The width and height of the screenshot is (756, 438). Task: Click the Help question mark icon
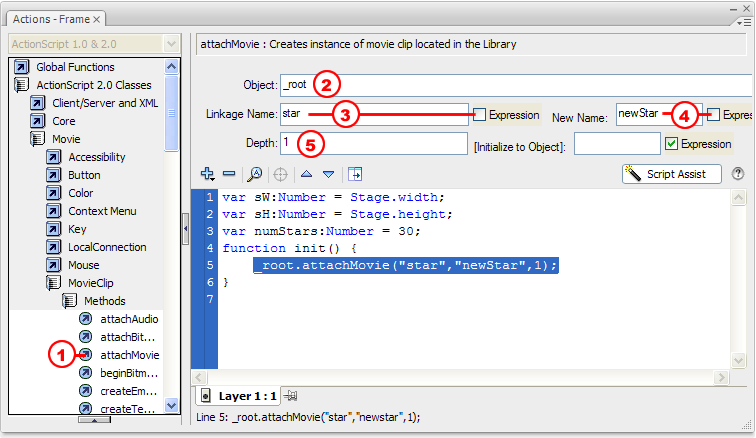coord(738,174)
